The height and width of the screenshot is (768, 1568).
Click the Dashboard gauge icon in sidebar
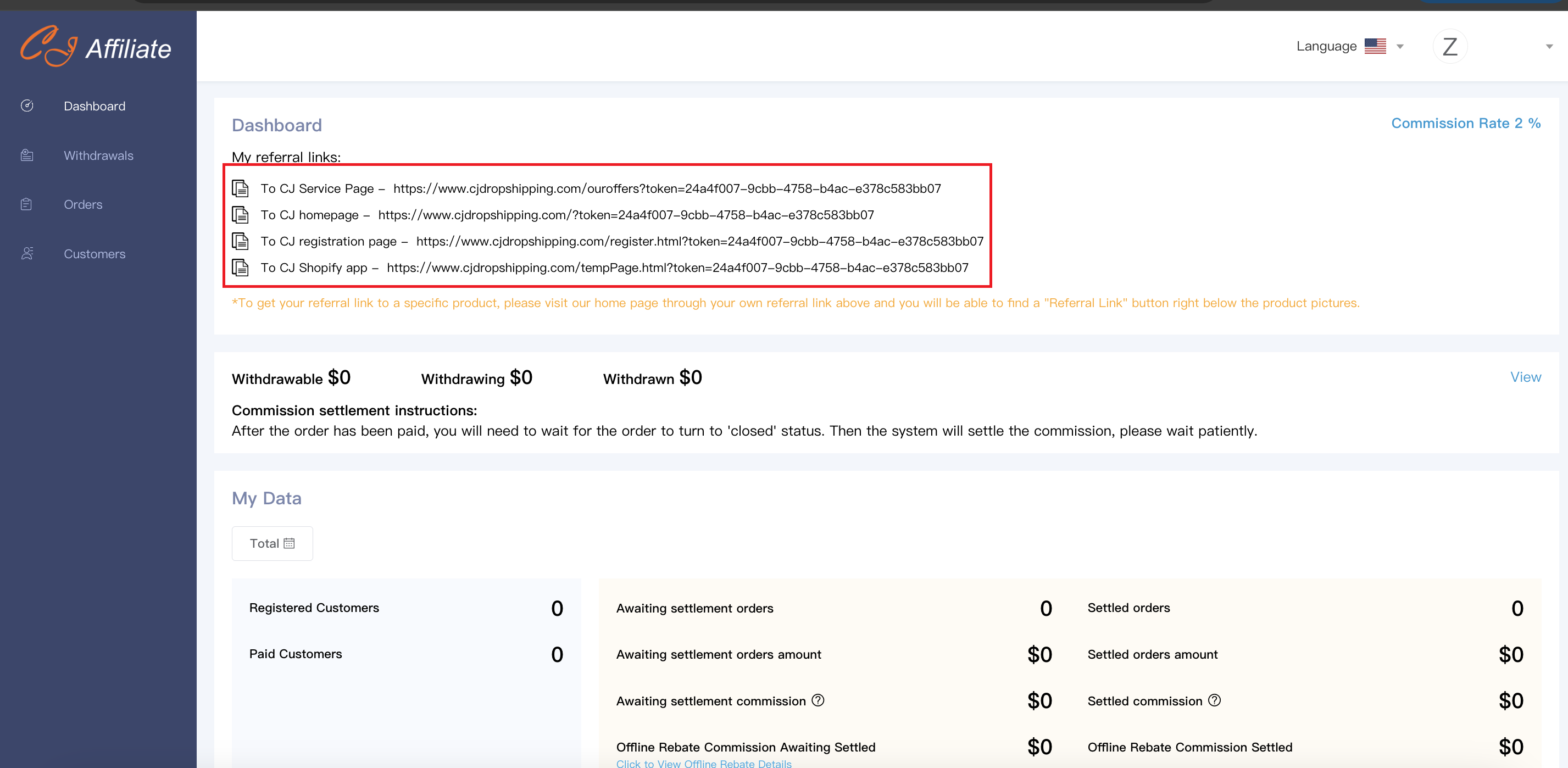pyautogui.click(x=27, y=106)
